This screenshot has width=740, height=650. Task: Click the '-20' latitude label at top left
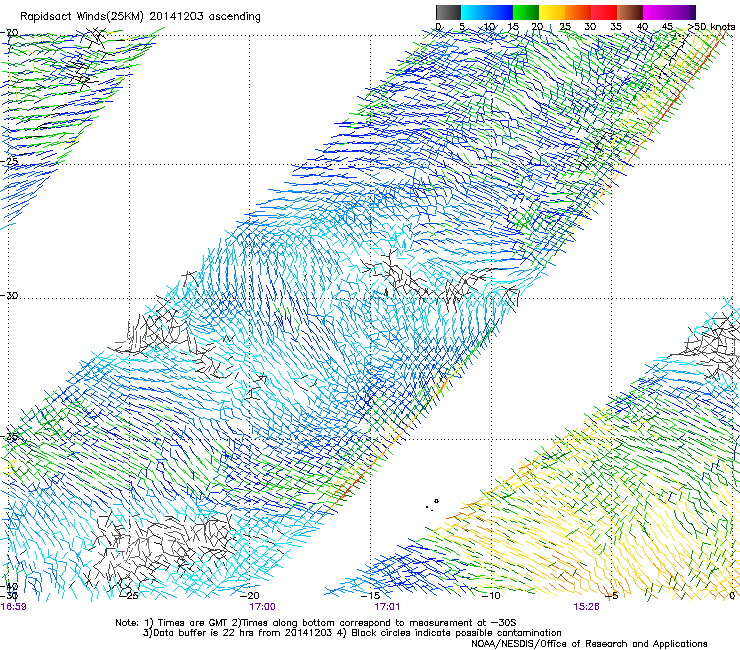click(10, 33)
